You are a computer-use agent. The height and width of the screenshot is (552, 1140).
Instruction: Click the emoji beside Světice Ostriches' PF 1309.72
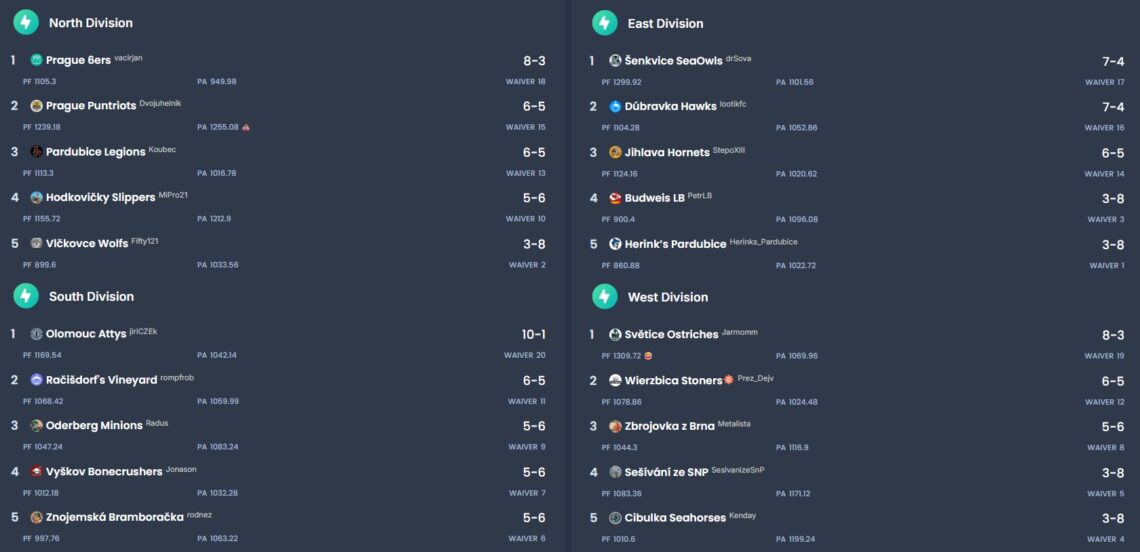pyautogui.click(x=648, y=355)
